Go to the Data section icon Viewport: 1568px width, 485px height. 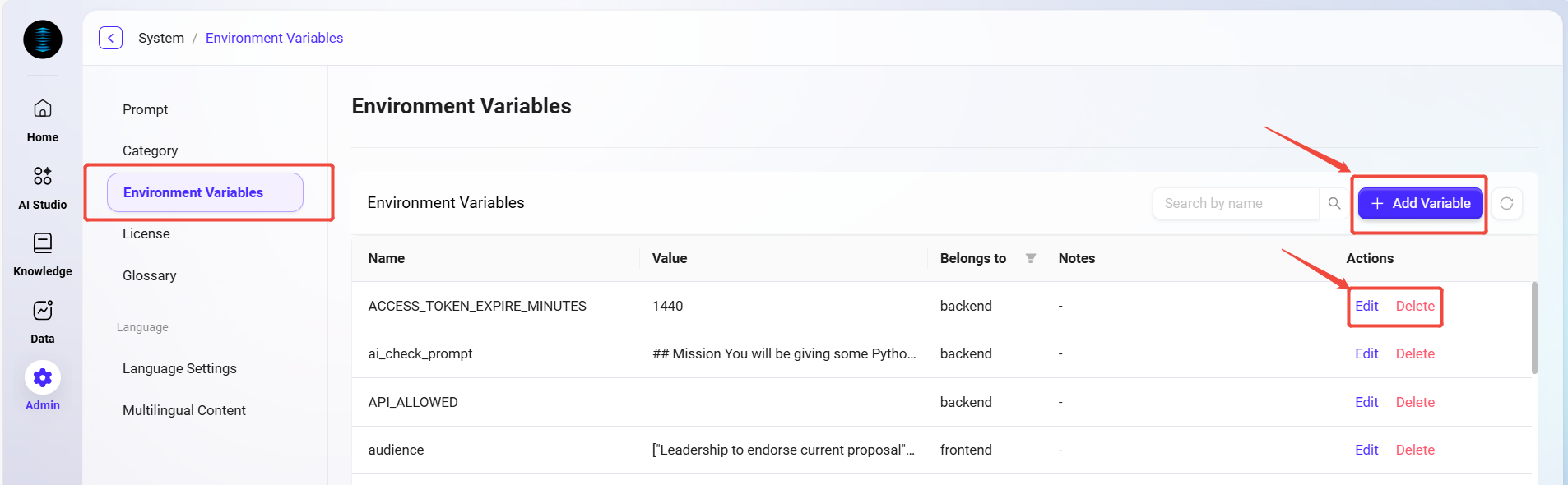(x=43, y=311)
